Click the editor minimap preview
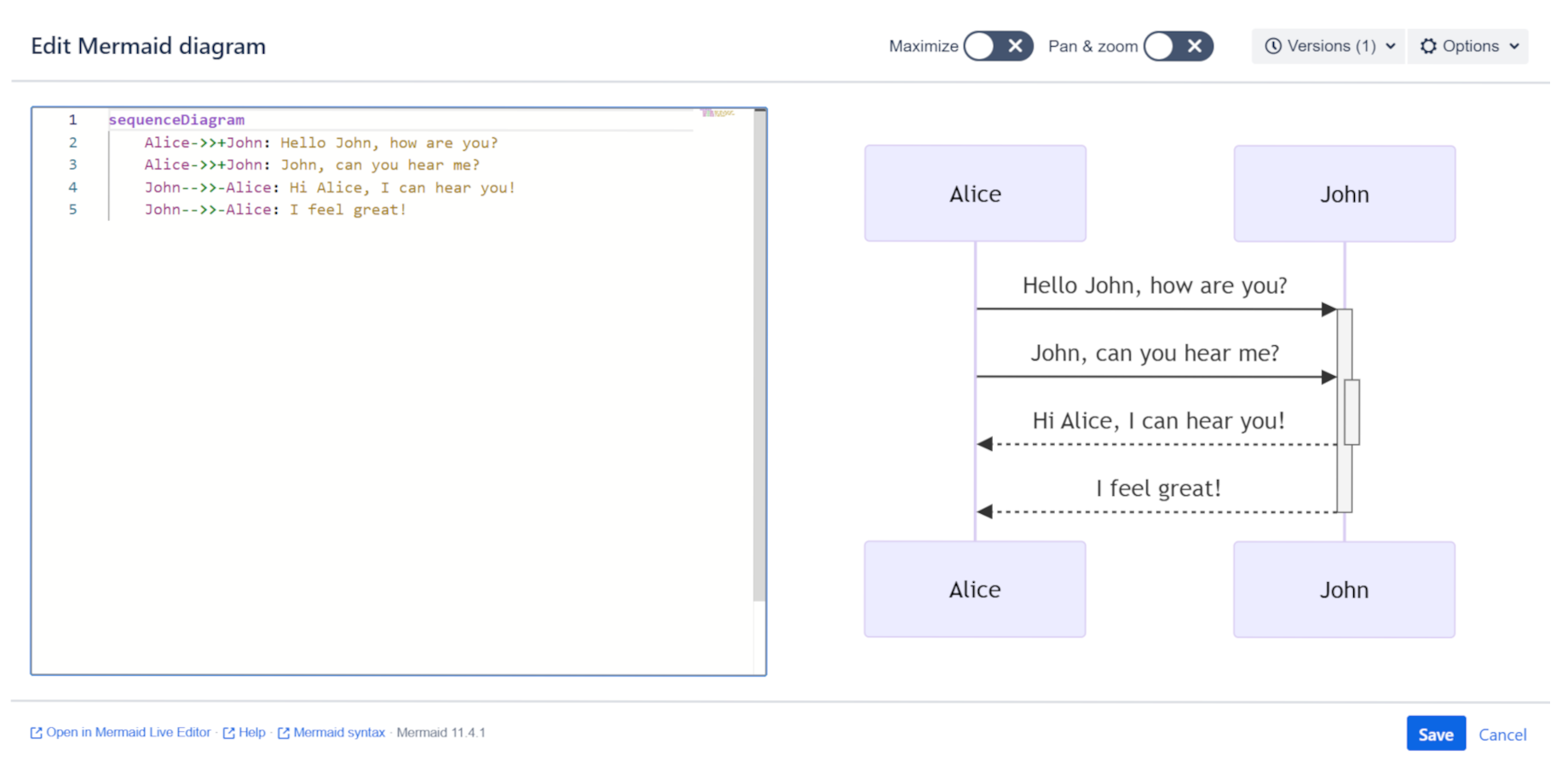This screenshot has height=767, width=1568. [x=717, y=112]
